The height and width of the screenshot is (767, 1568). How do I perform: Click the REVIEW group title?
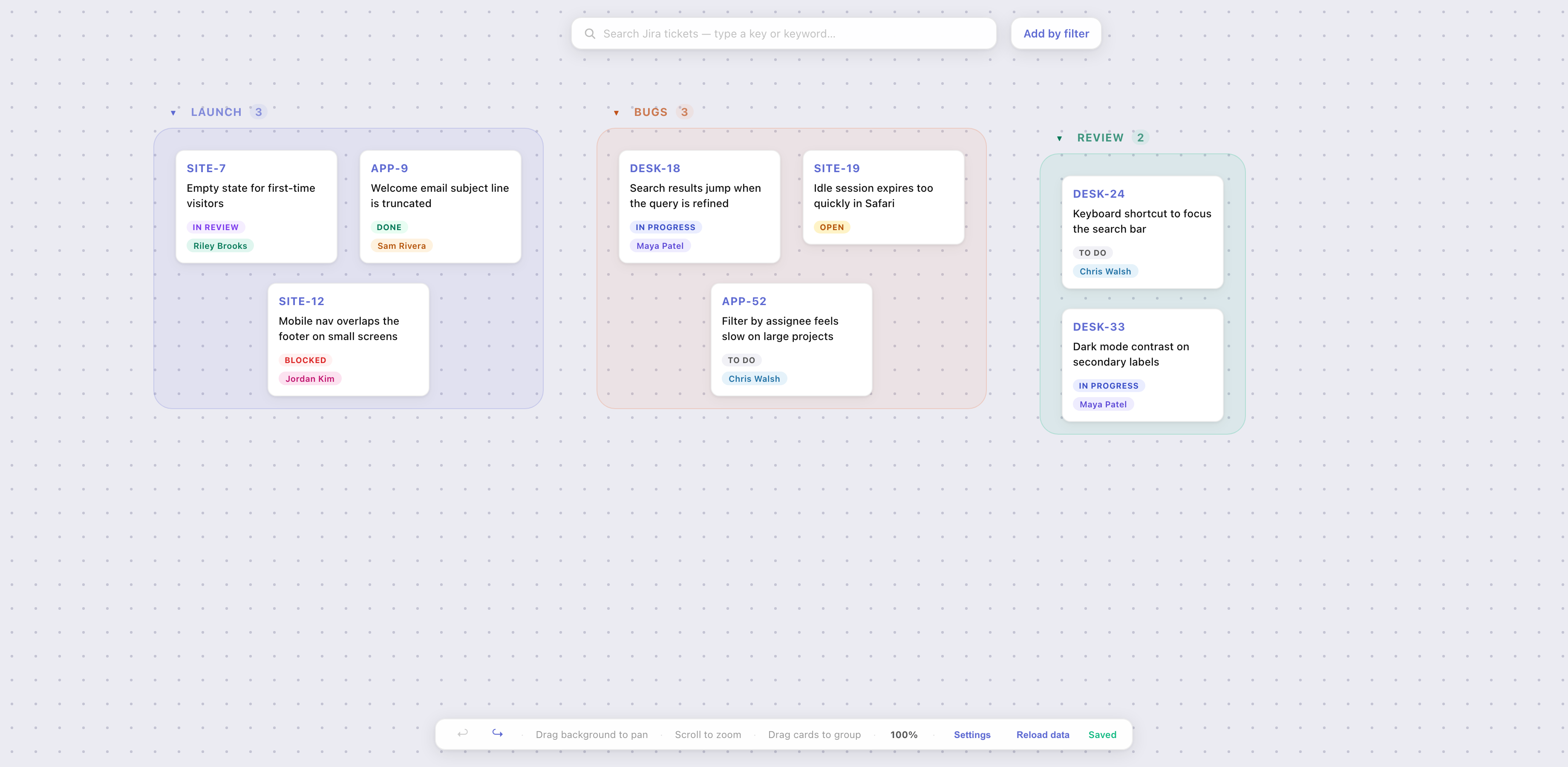click(x=1101, y=138)
